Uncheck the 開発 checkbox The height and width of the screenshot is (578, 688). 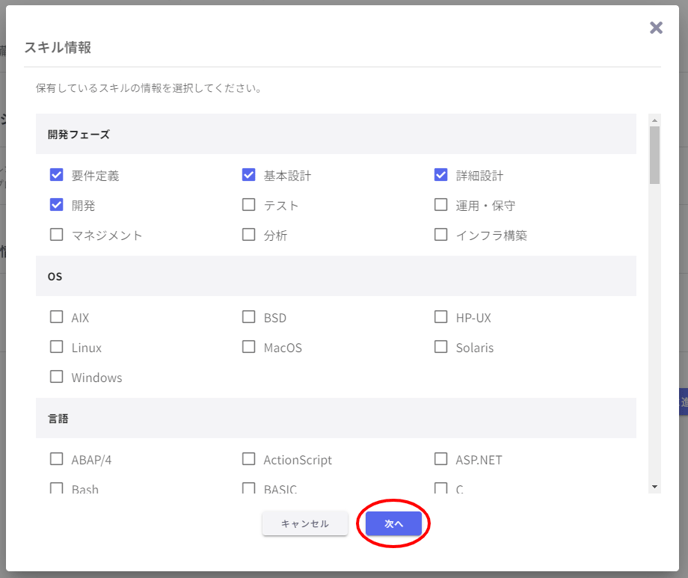pyautogui.click(x=57, y=205)
